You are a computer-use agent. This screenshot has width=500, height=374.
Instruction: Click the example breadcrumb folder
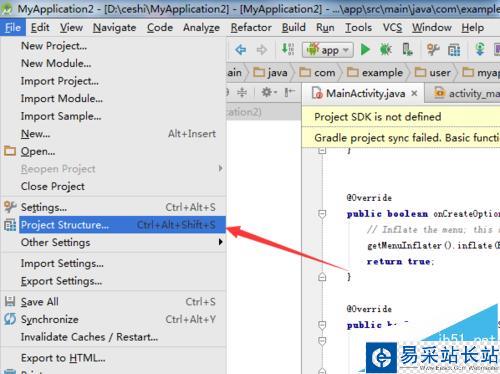[375, 72]
